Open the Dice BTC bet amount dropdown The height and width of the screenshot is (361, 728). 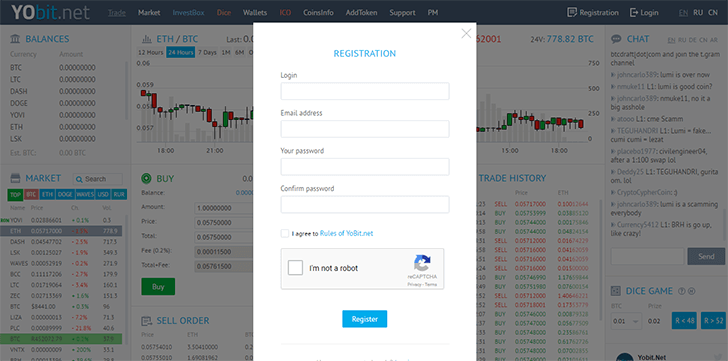(626, 321)
